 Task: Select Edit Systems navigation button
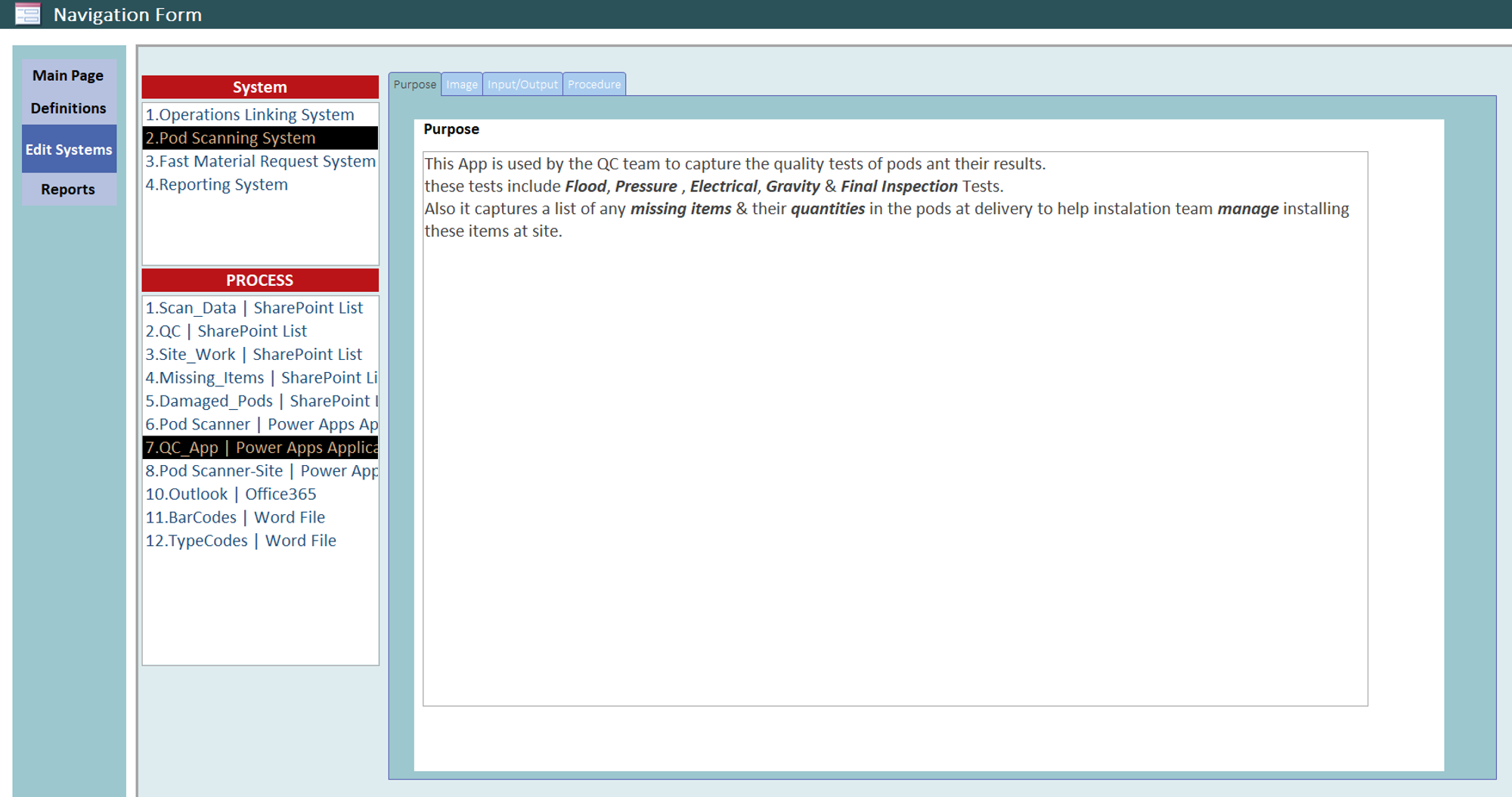pyautogui.click(x=69, y=149)
